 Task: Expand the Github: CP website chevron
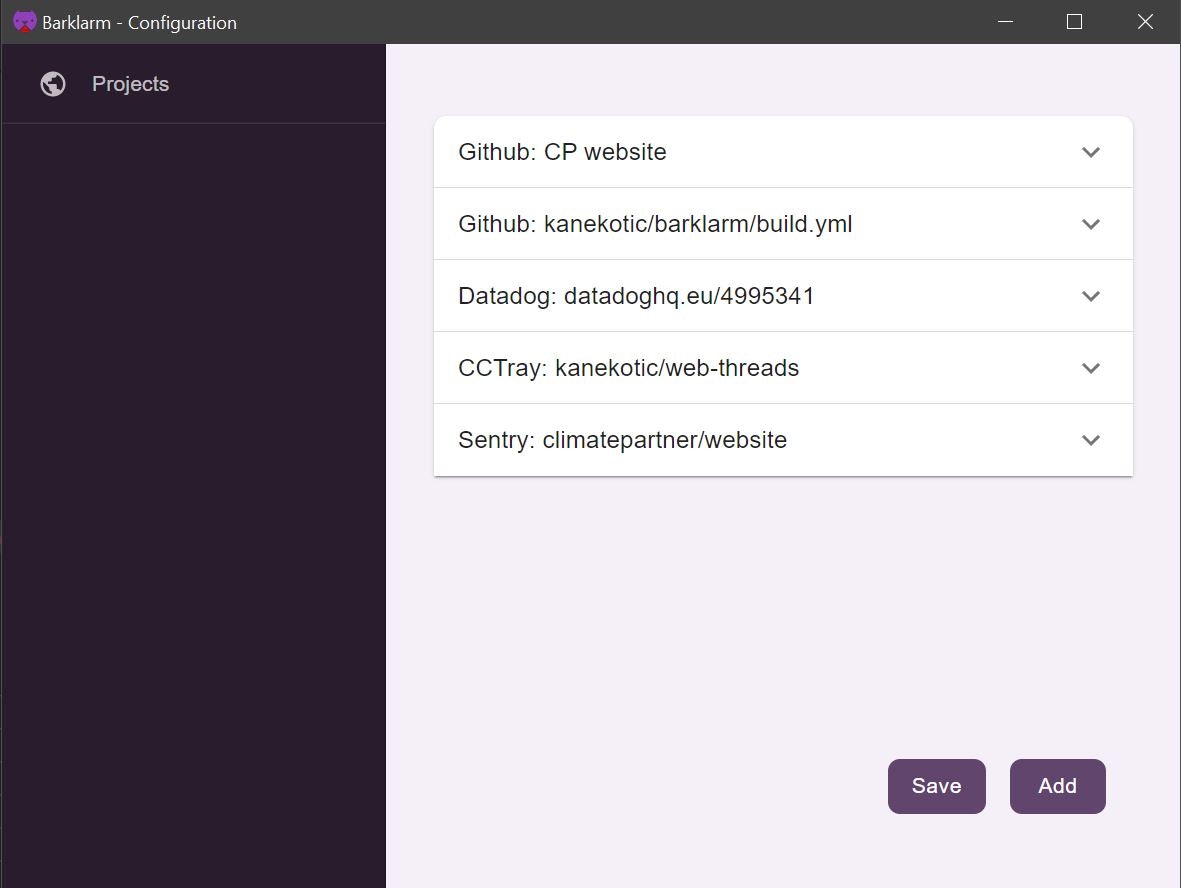[x=1091, y=152]
